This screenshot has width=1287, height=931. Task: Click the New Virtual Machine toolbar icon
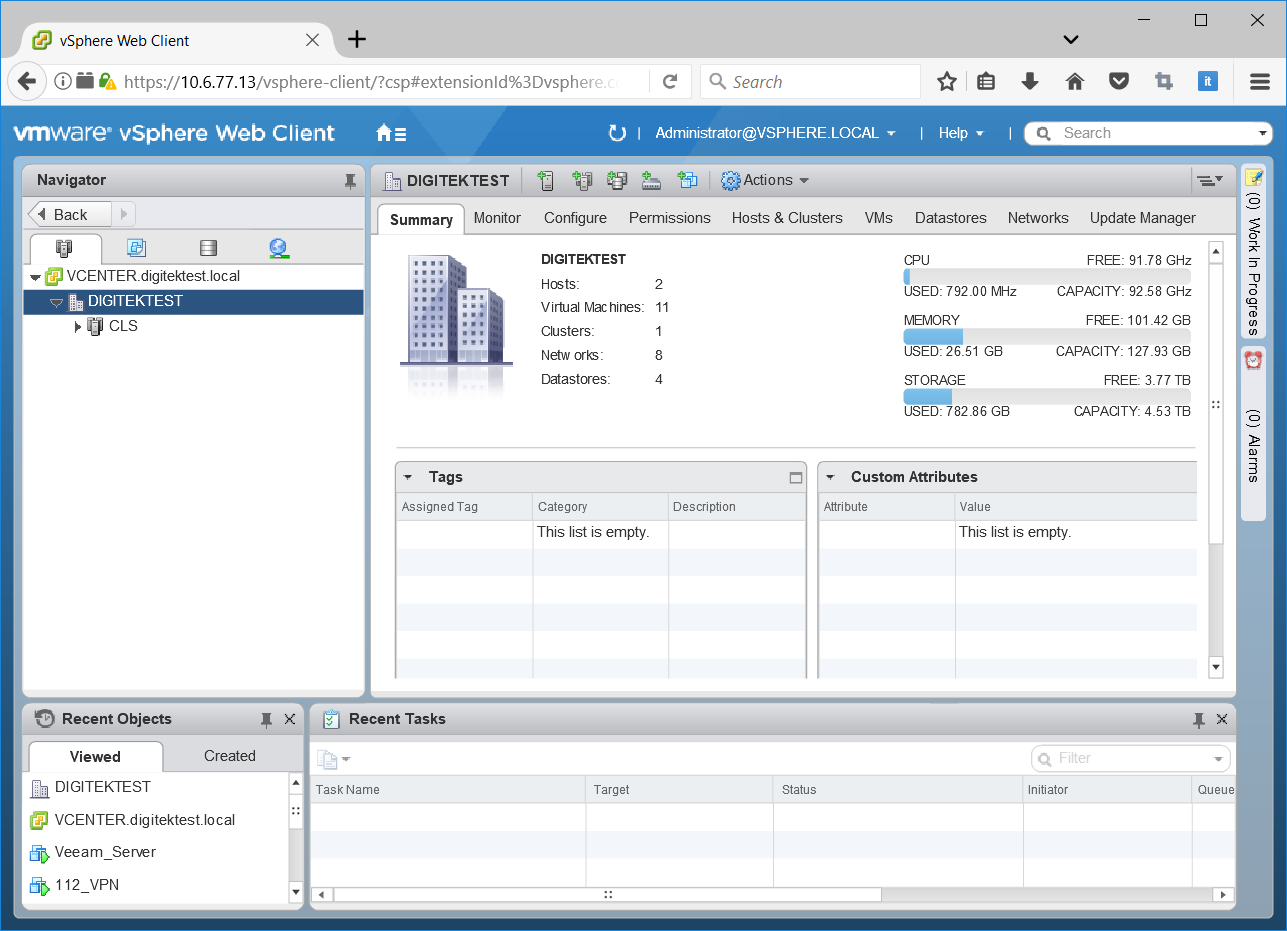click(x=687, y=180)
